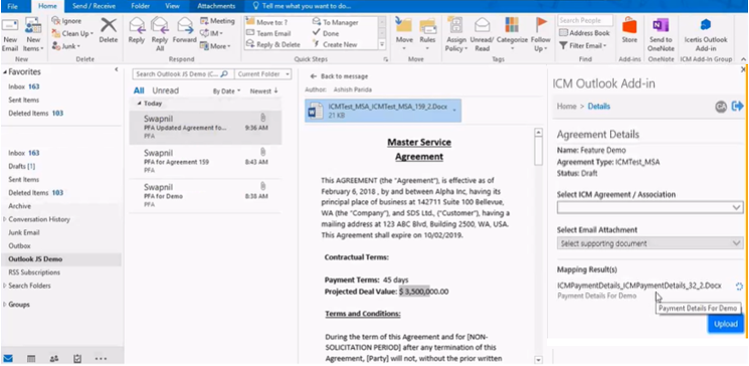749x366 pixels.
Task: Click the Upload button
Action: coord(726,324)
